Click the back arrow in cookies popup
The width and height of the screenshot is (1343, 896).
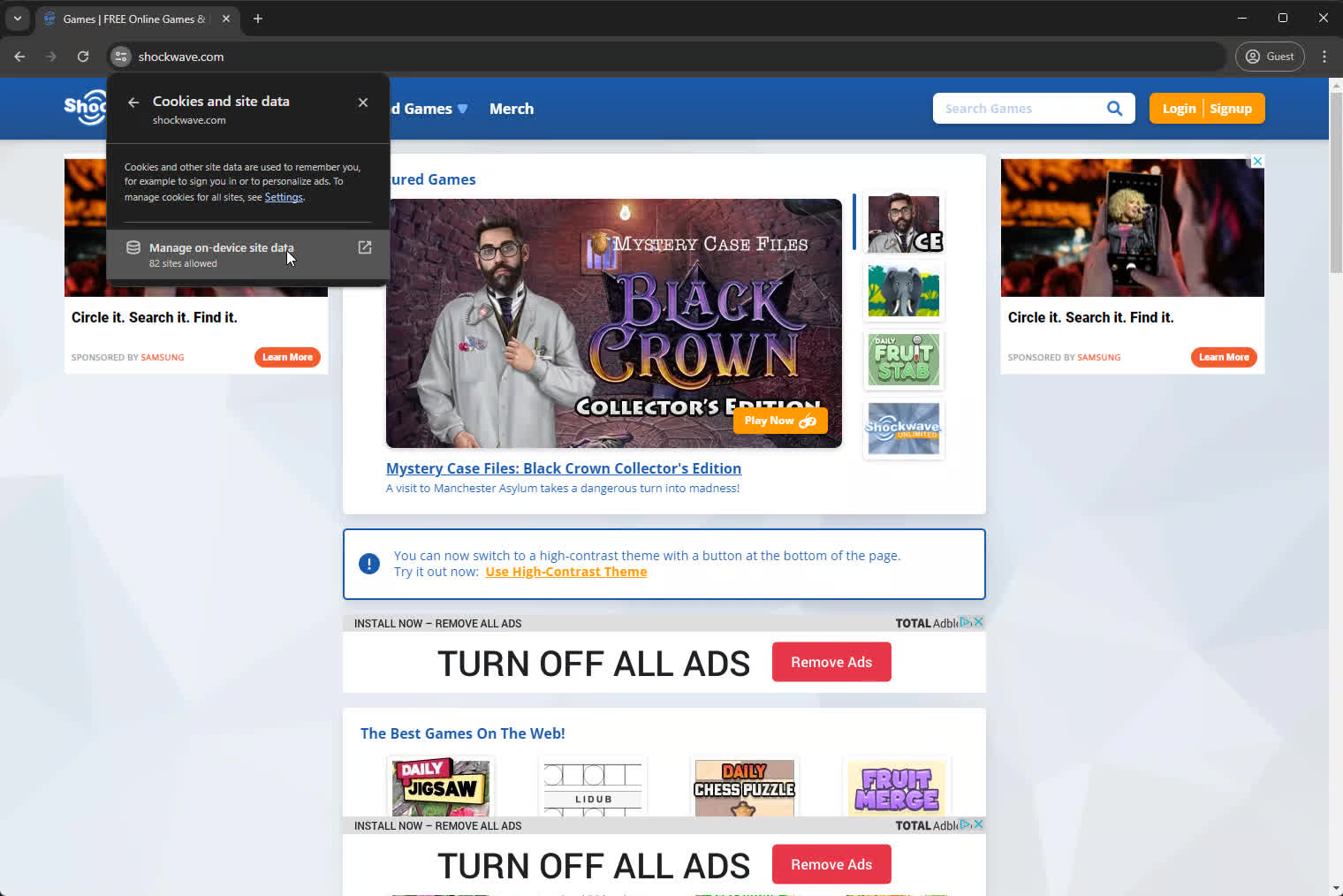[133, 103]
